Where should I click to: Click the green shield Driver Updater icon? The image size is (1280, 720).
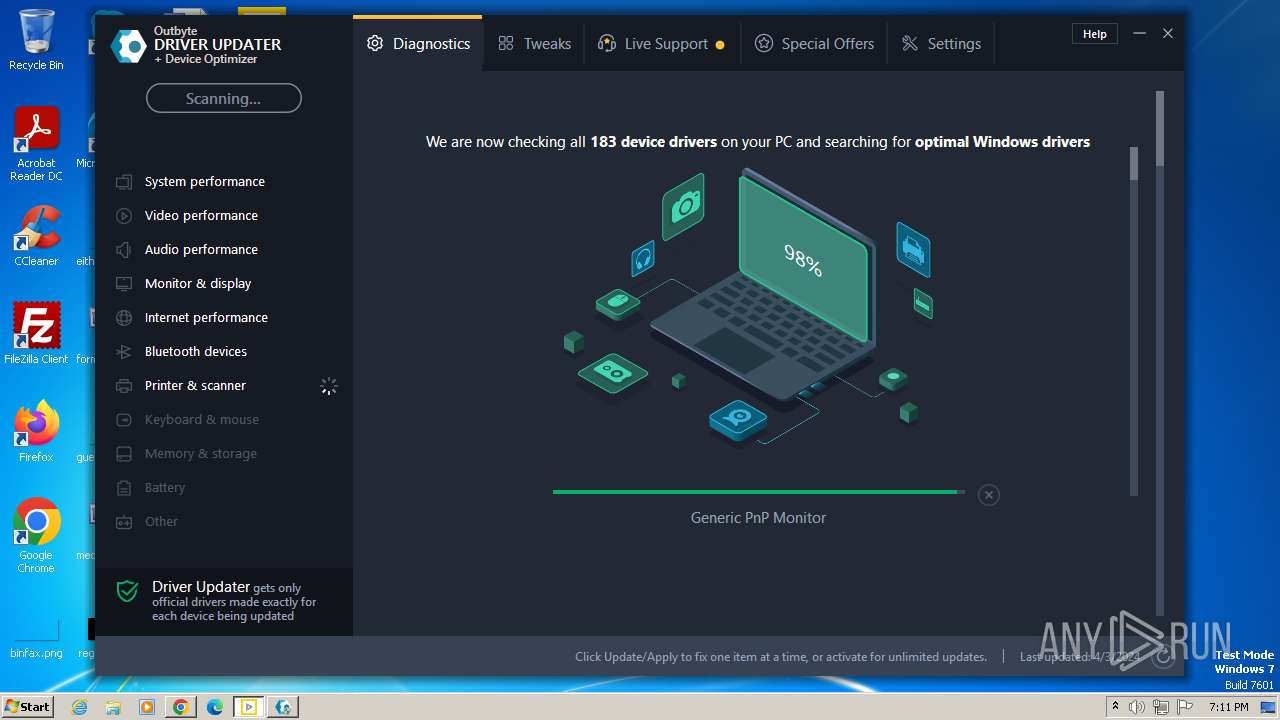click(127, 591)
